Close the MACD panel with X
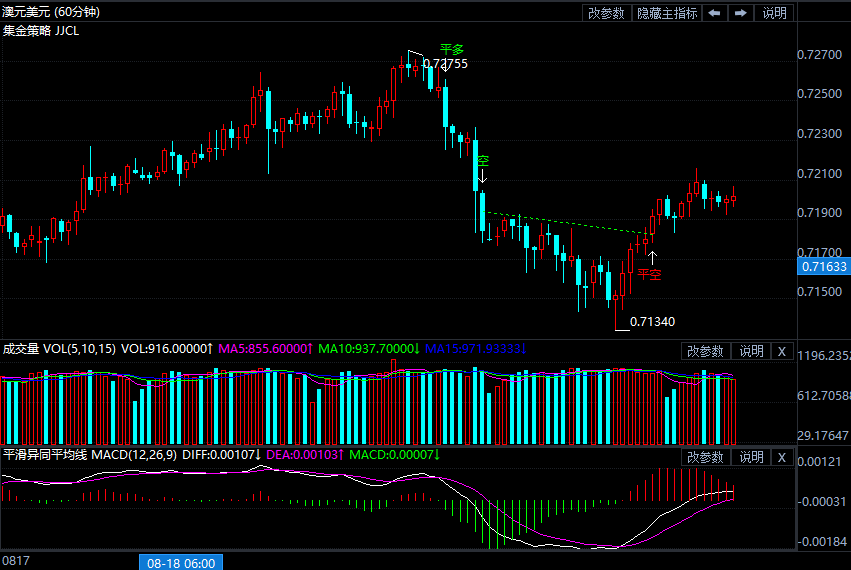851x570 pixels. point(782,457)
